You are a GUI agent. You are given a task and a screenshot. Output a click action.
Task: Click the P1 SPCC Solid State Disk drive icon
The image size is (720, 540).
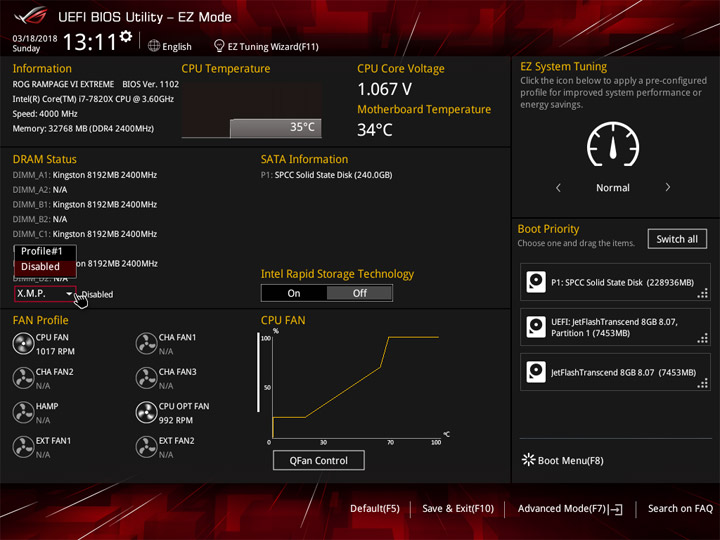(x=536, y=282)
